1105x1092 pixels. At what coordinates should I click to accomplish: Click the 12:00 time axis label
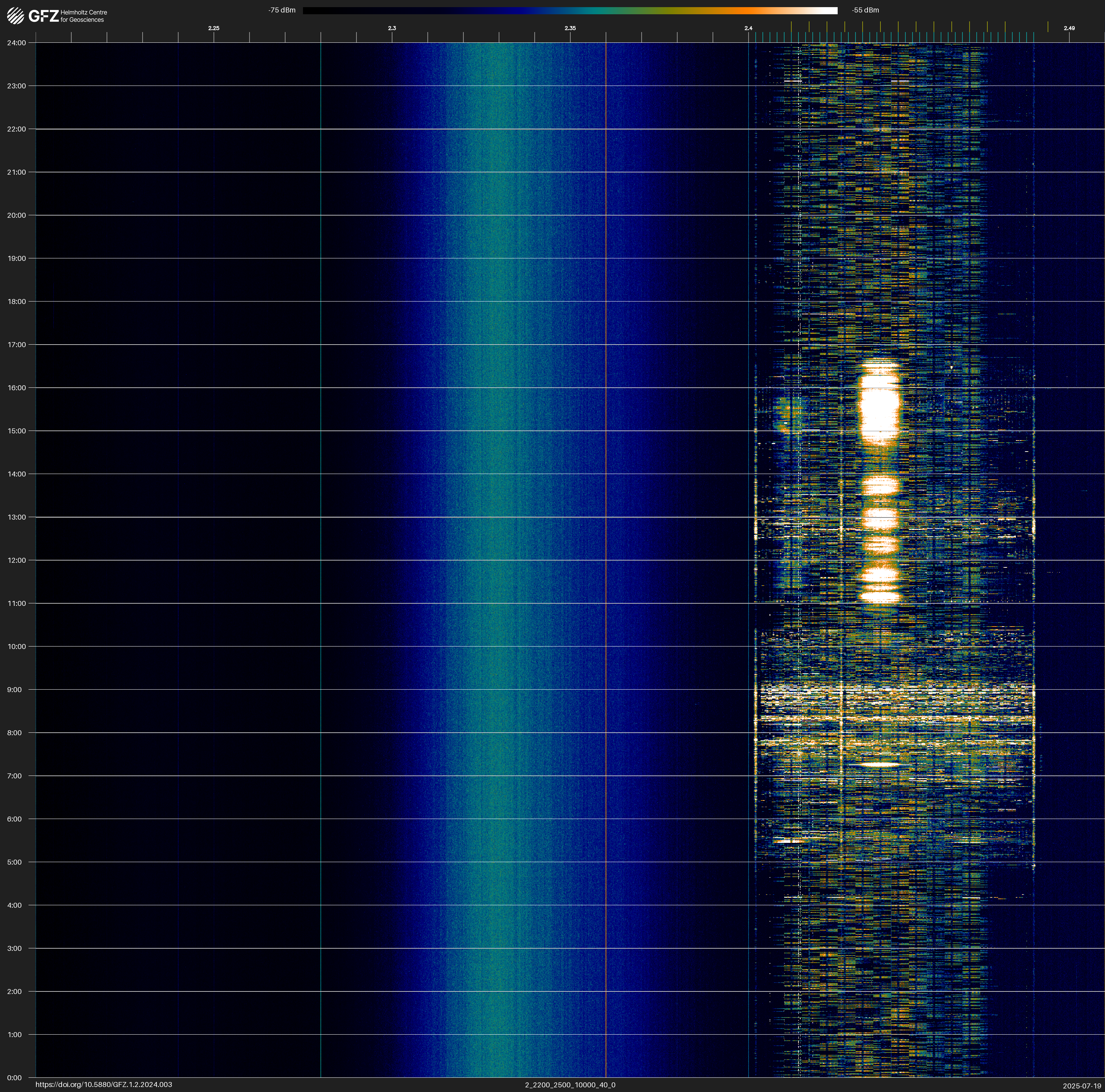click(x=17, y=560)
